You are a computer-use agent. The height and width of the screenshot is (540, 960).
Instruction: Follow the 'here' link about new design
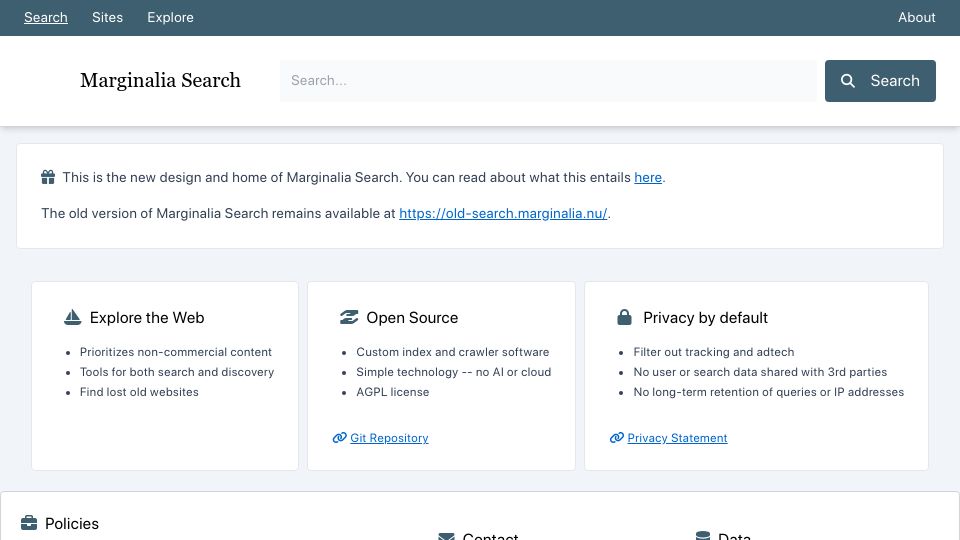click(x=648, y=178)
